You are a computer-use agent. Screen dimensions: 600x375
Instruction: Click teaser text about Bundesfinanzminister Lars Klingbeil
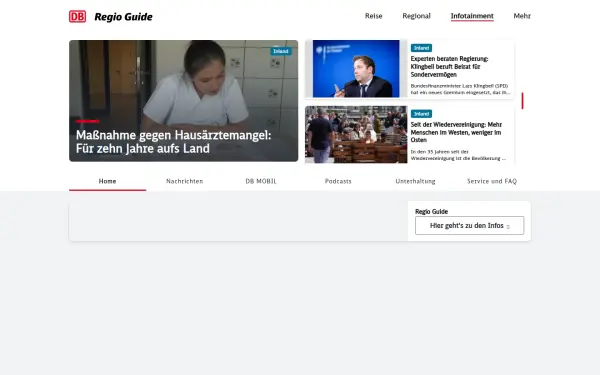tap(460, 89)
